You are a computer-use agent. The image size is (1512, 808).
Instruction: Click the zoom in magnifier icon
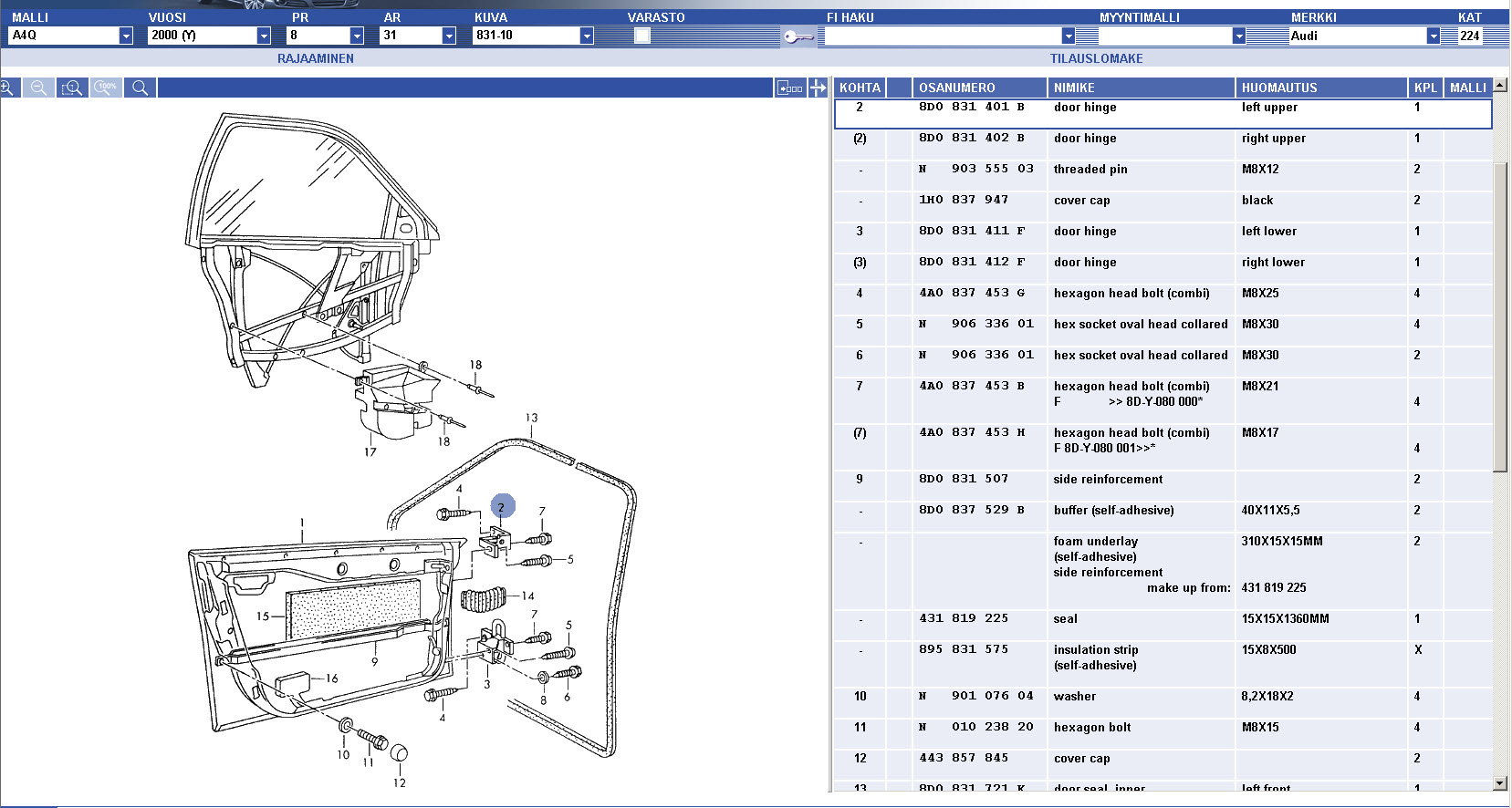click(x=7, y=88)
